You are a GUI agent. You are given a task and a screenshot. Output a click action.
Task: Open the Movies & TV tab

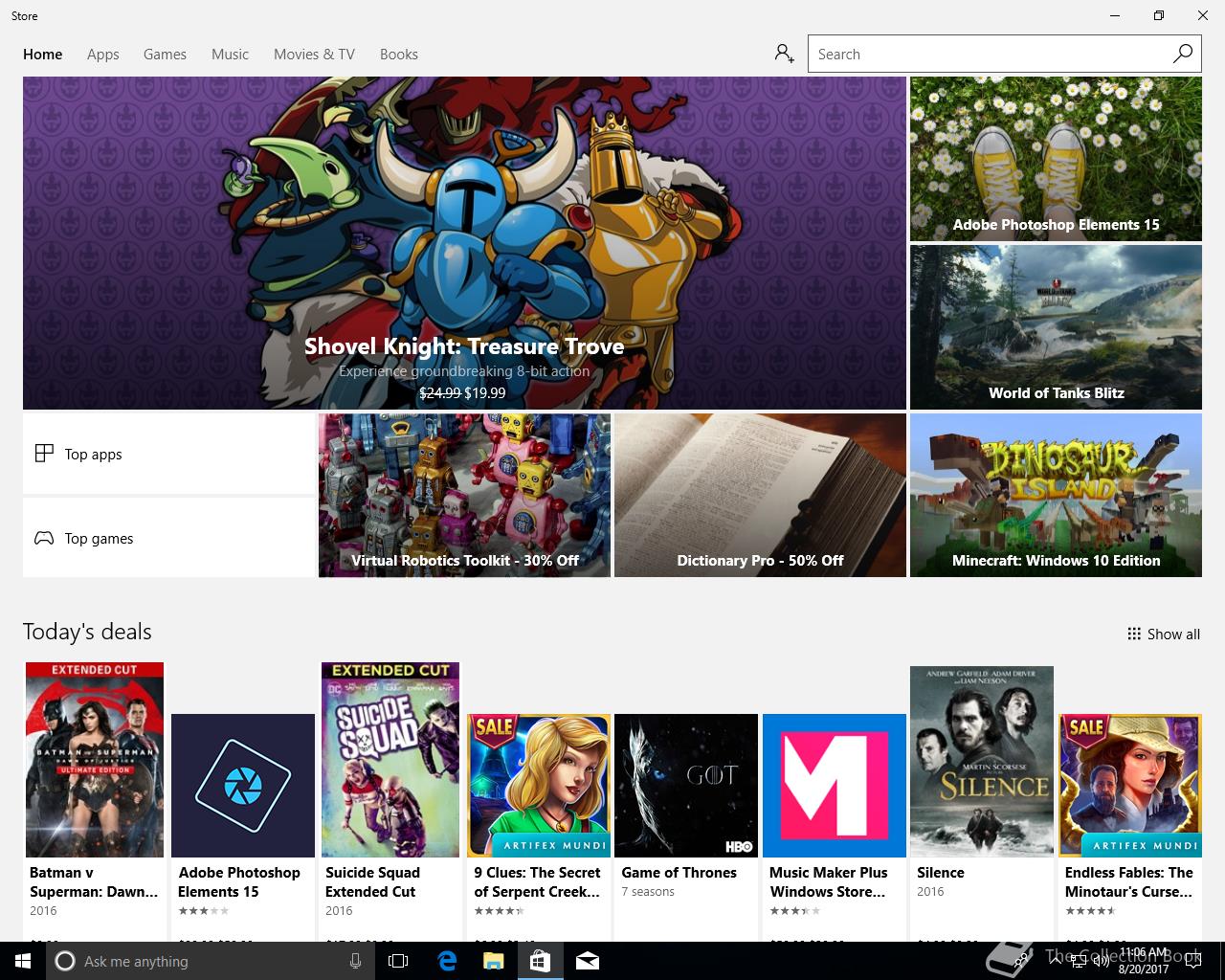(314, 54)
